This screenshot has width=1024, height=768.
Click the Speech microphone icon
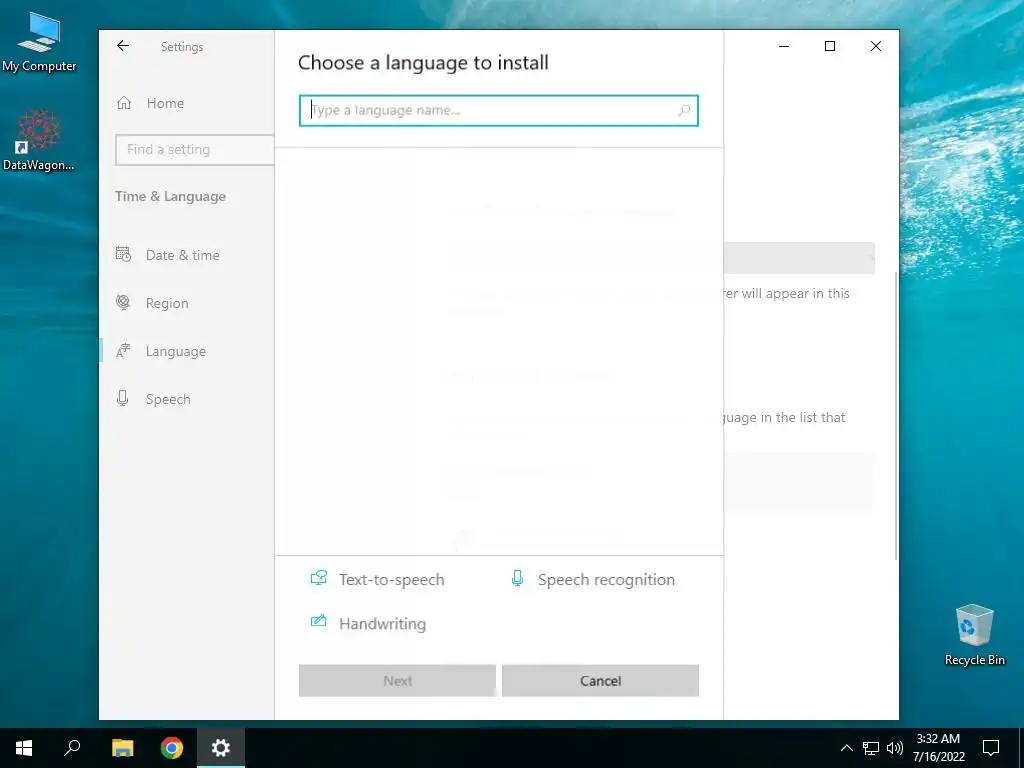click(x=122, y=398)
